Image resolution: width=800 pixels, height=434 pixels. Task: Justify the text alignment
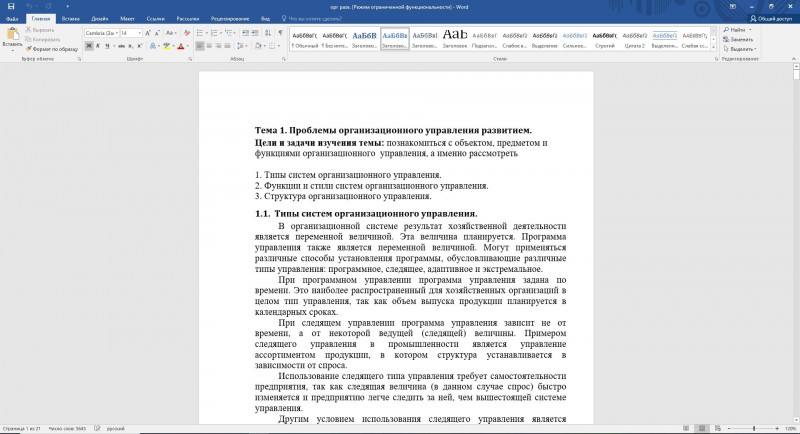tap(228, 46)
